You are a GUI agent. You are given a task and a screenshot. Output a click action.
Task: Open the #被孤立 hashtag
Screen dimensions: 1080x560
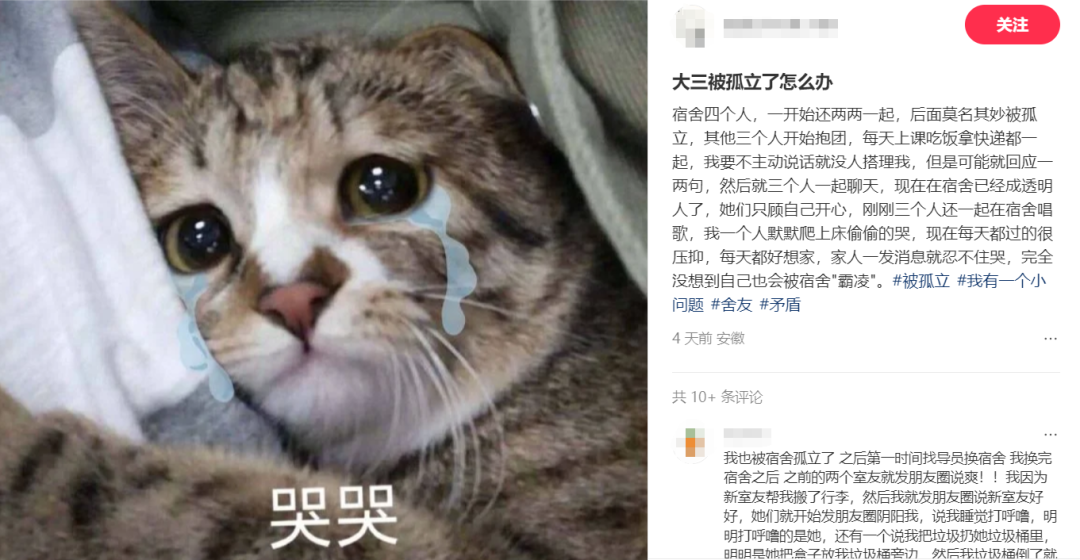click(x=921, y=281)
